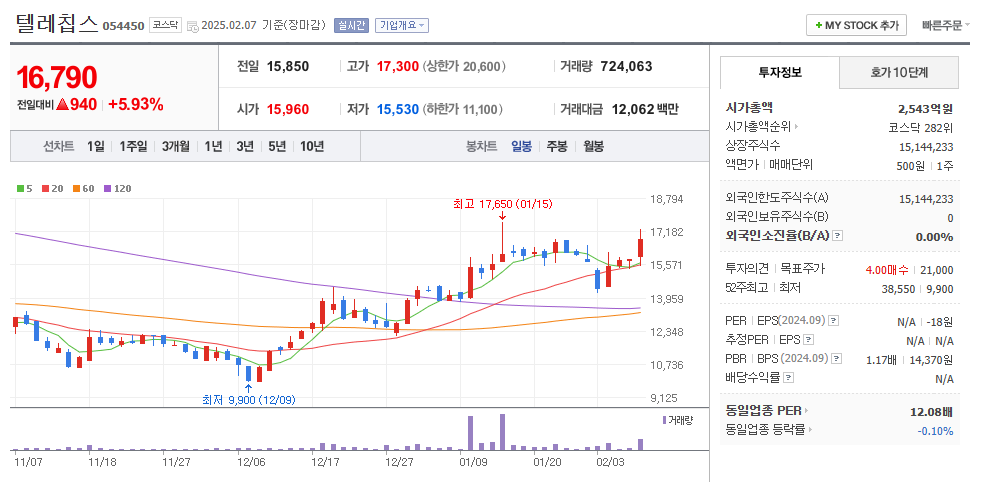Click the 동일업종 등락률 link
997x482 pixels.
click(x=766, y=430)
